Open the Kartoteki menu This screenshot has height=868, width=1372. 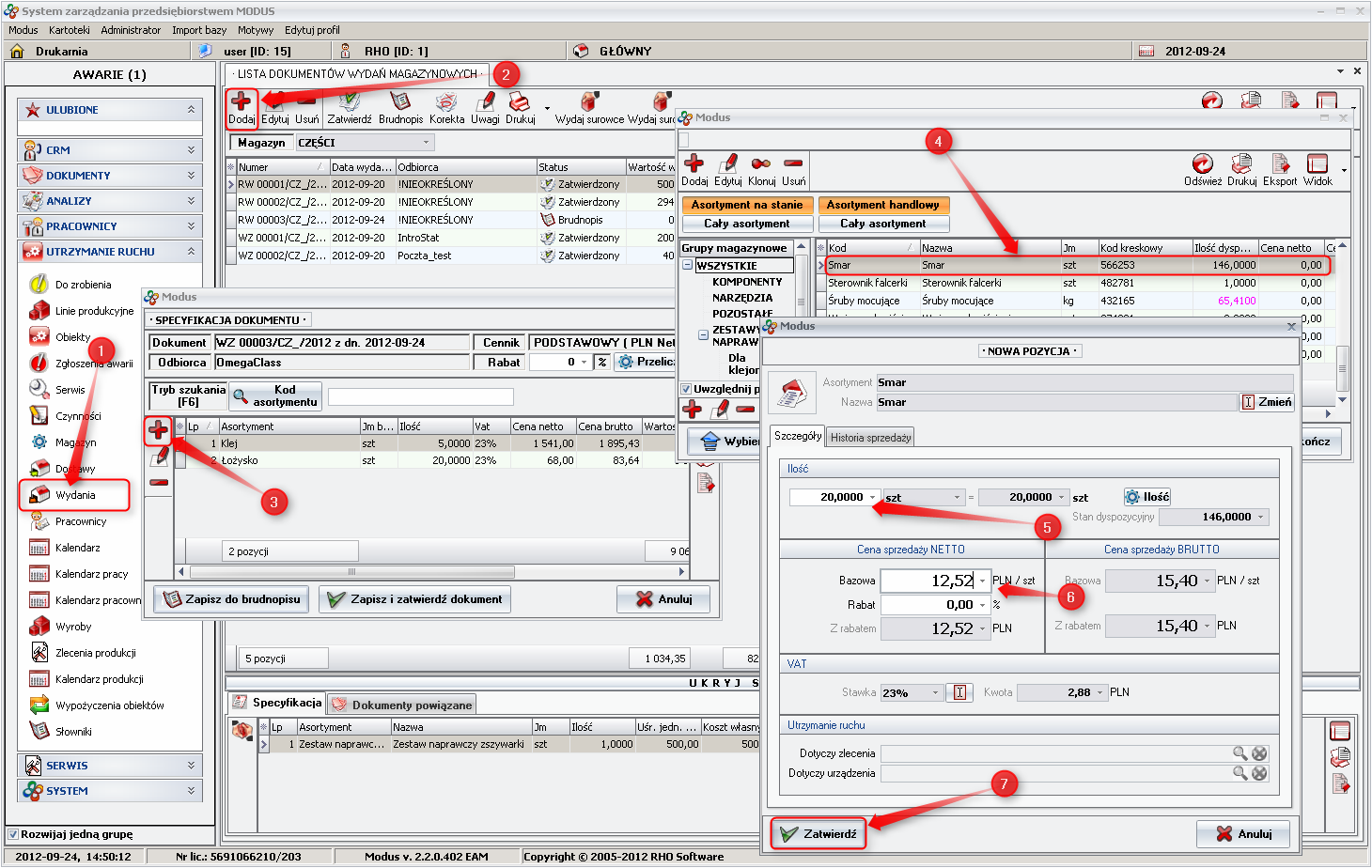[70, 30]
